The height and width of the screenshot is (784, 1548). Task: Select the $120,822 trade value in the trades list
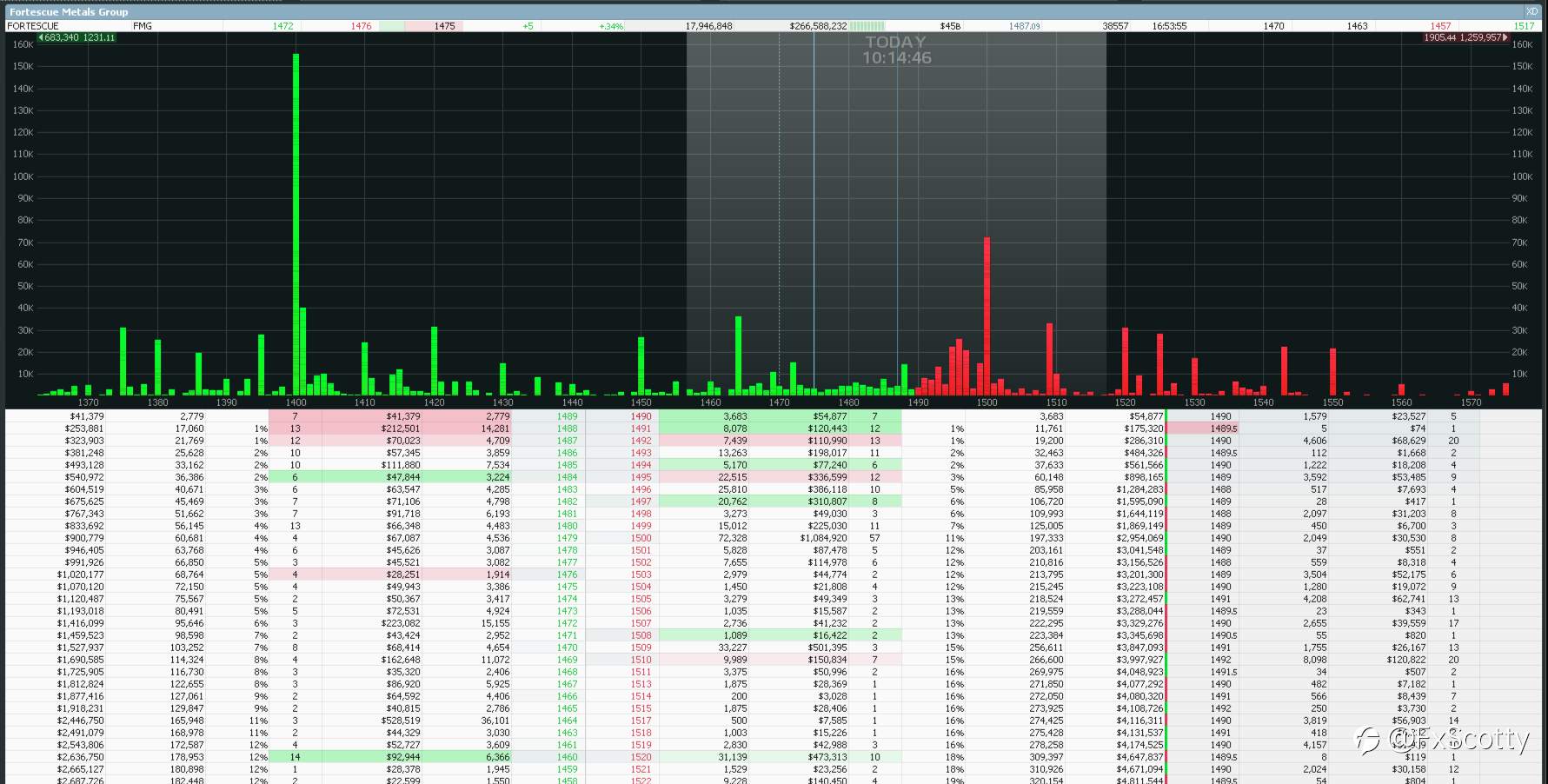[x=1405, y=660]
